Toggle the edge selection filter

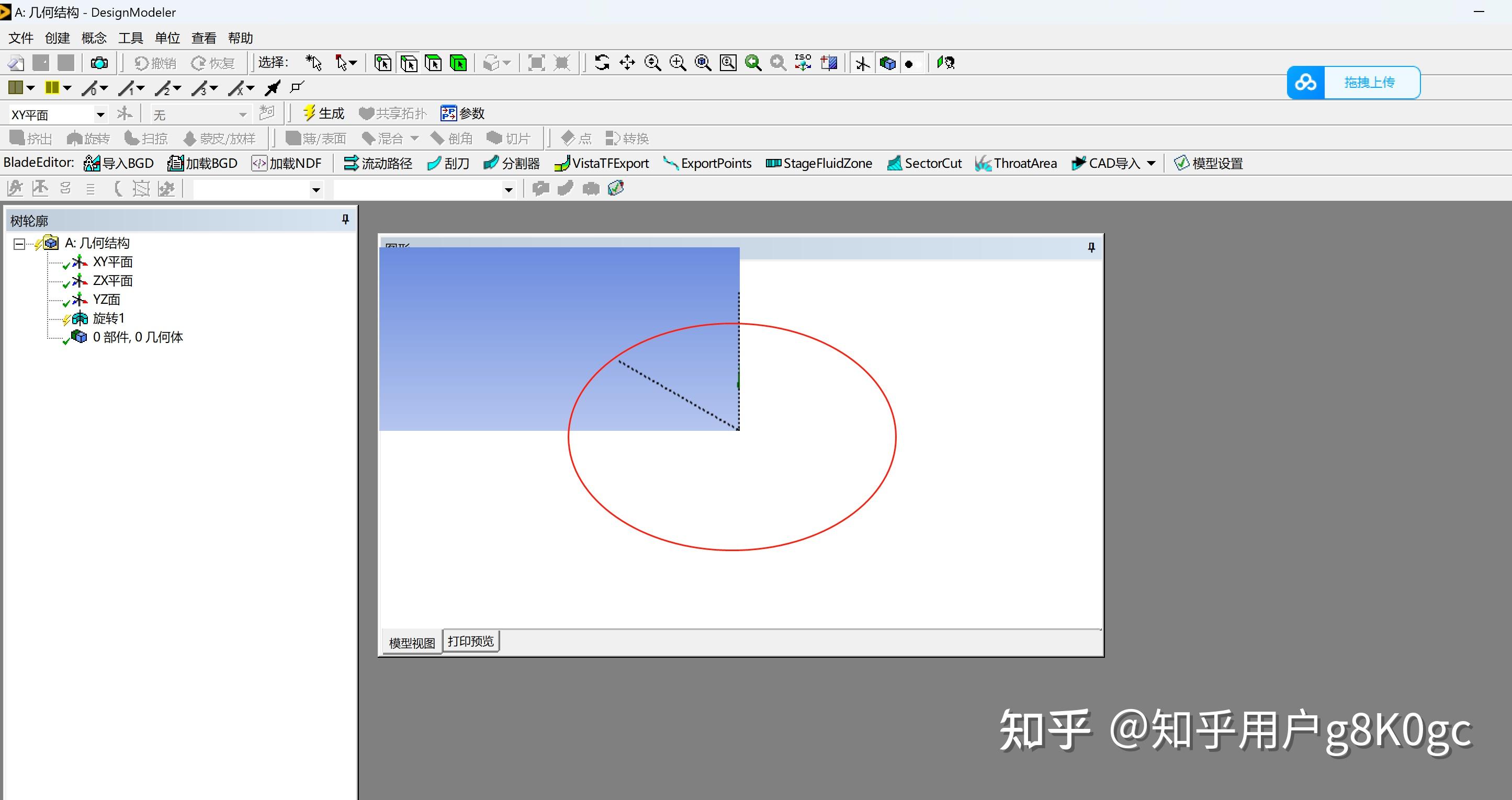pyautogui.click(x=409, y=63)
